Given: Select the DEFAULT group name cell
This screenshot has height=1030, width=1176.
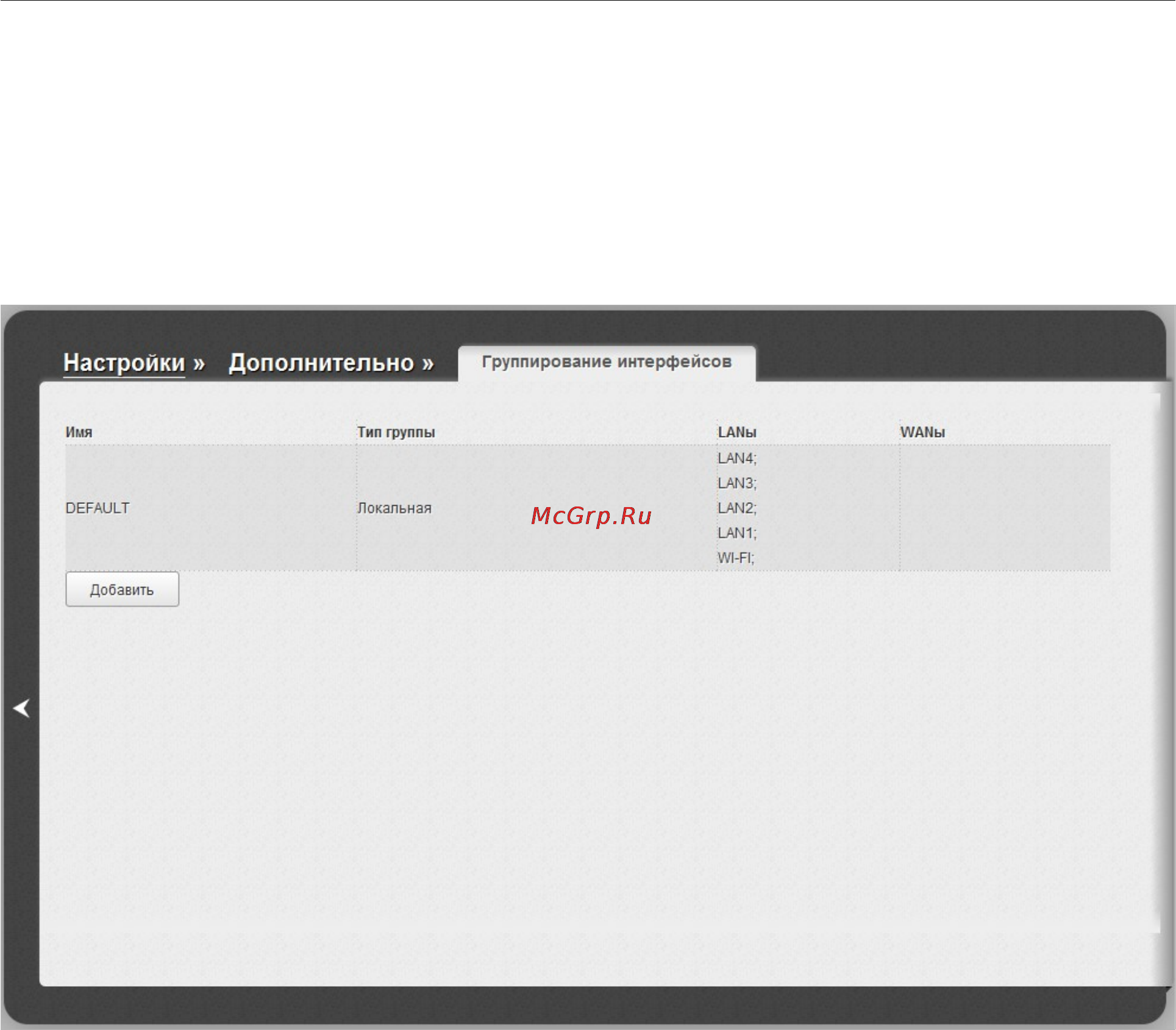Looking at the screenshot, I should 98,508.
